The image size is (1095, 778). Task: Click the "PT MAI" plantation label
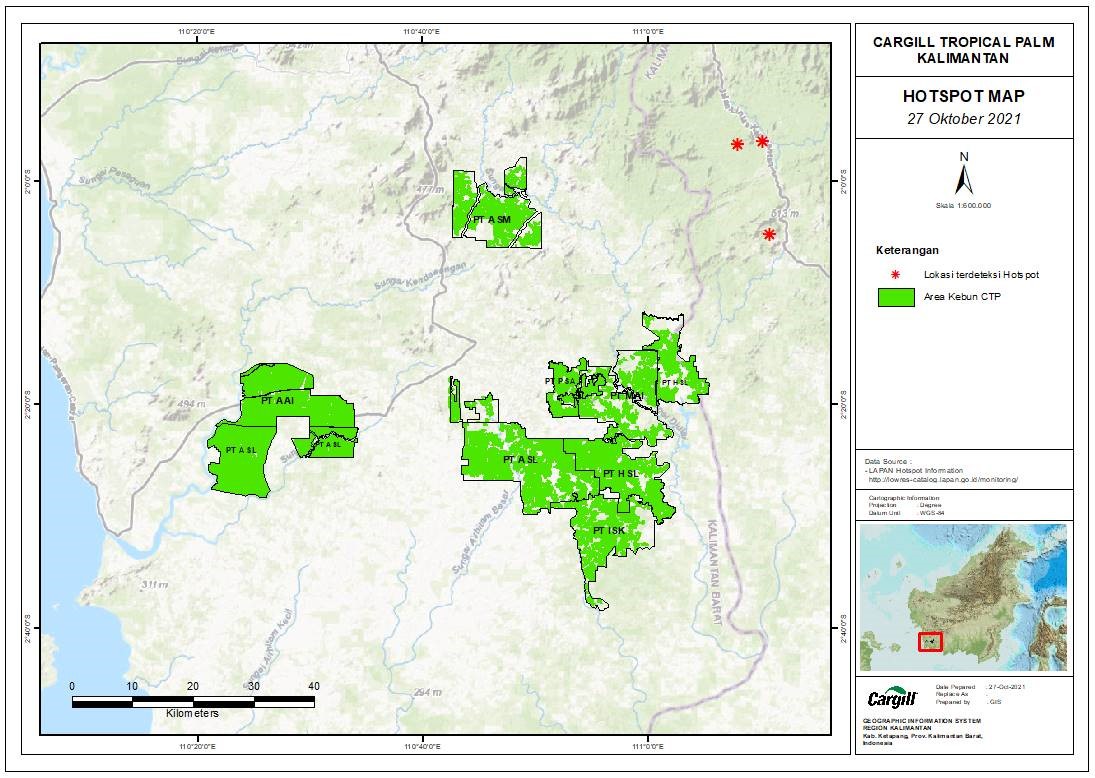626,396
